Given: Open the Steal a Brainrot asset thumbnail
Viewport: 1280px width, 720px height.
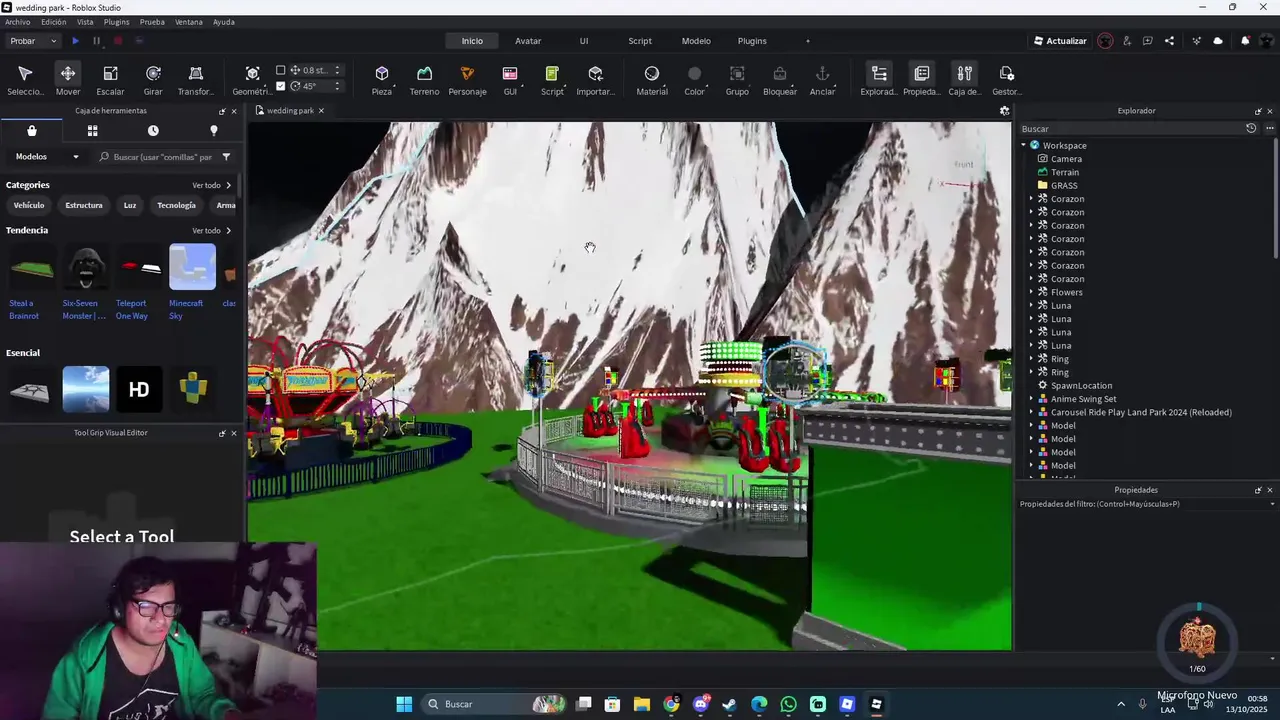Looking at the screenshot, I should pyautogui.click(x=31, y=268).
